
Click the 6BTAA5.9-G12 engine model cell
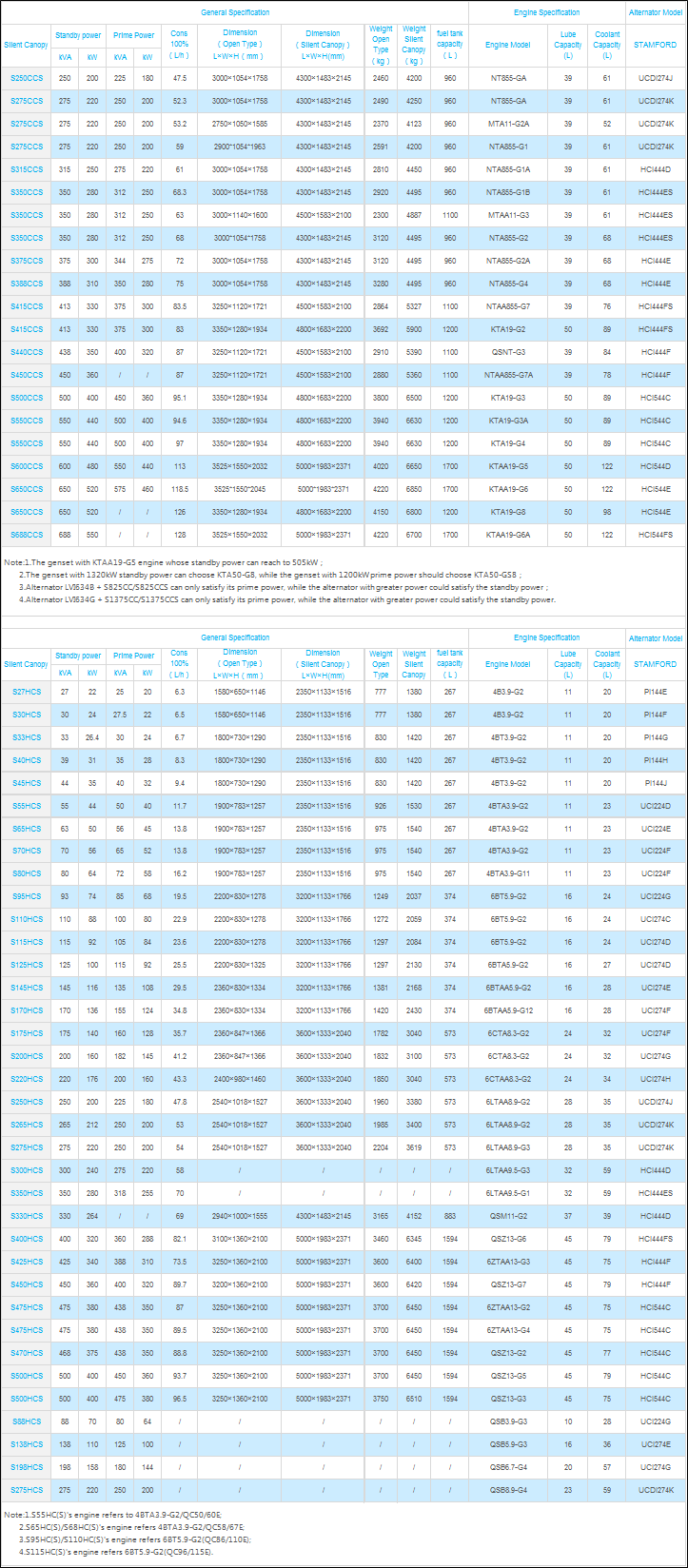(508, 1010)
